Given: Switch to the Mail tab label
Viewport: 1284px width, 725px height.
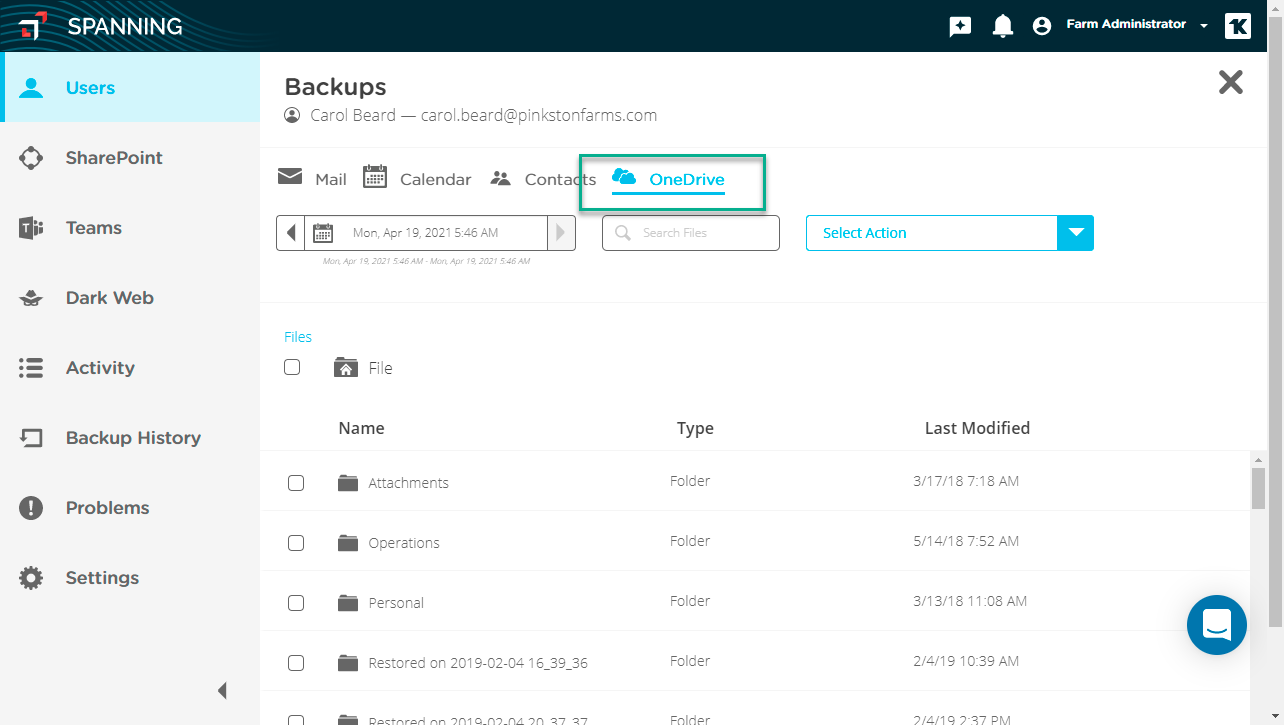Looking at the screenshot, I should click(x=331, y=179).
